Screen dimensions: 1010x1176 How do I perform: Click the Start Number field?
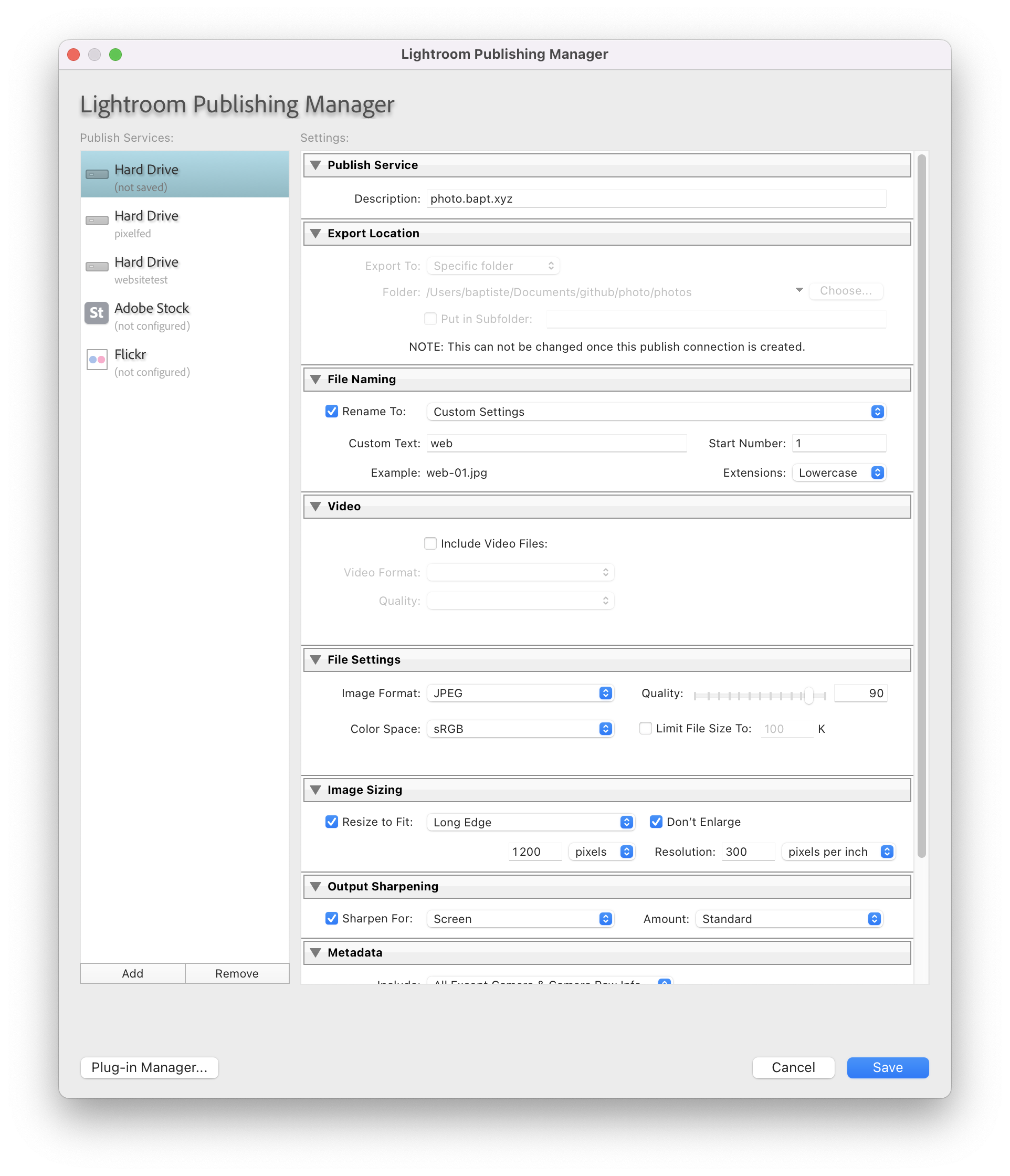click(839, 443)
